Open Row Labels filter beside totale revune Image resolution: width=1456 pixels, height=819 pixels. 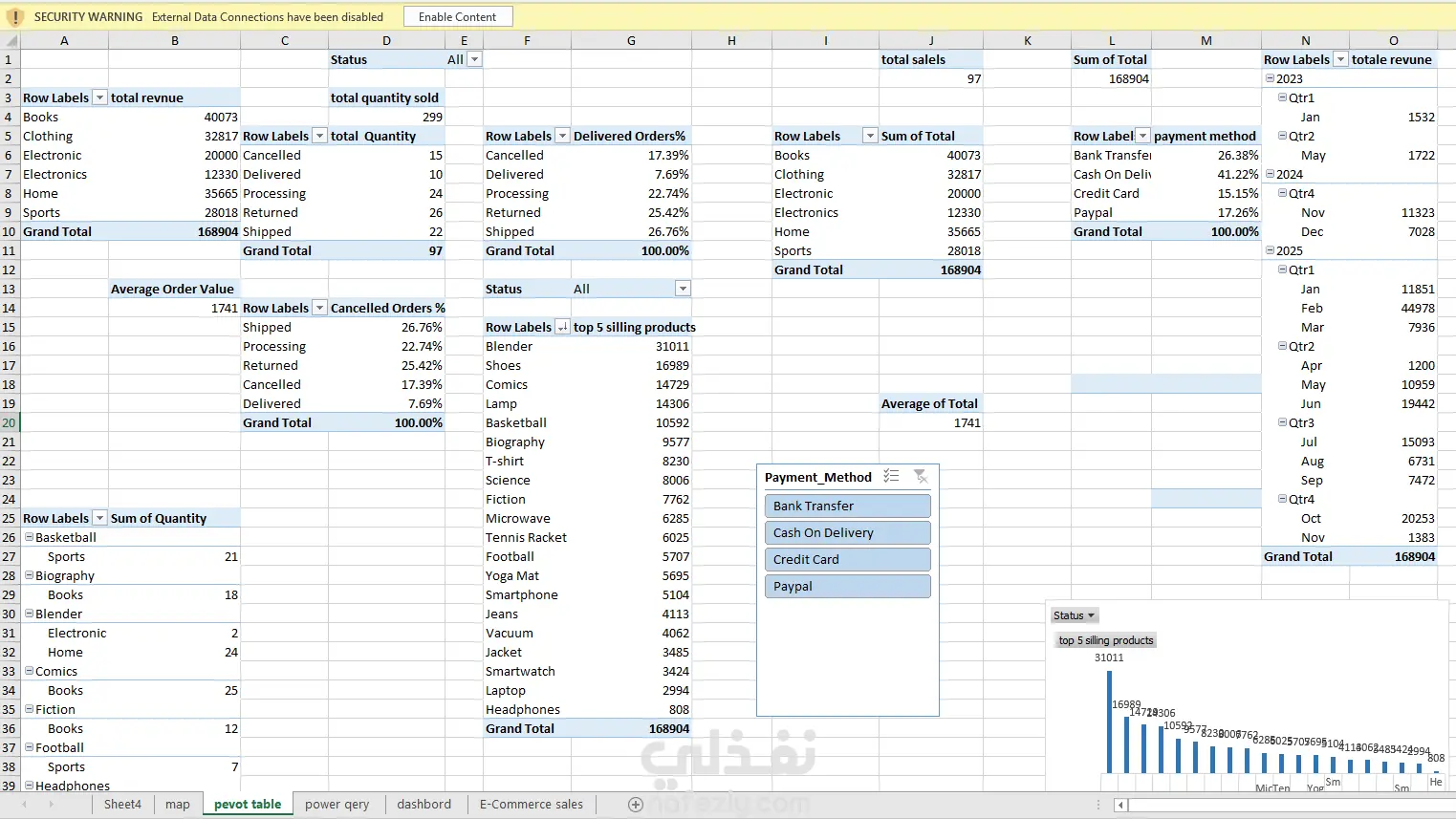[x=1340, y=59]
